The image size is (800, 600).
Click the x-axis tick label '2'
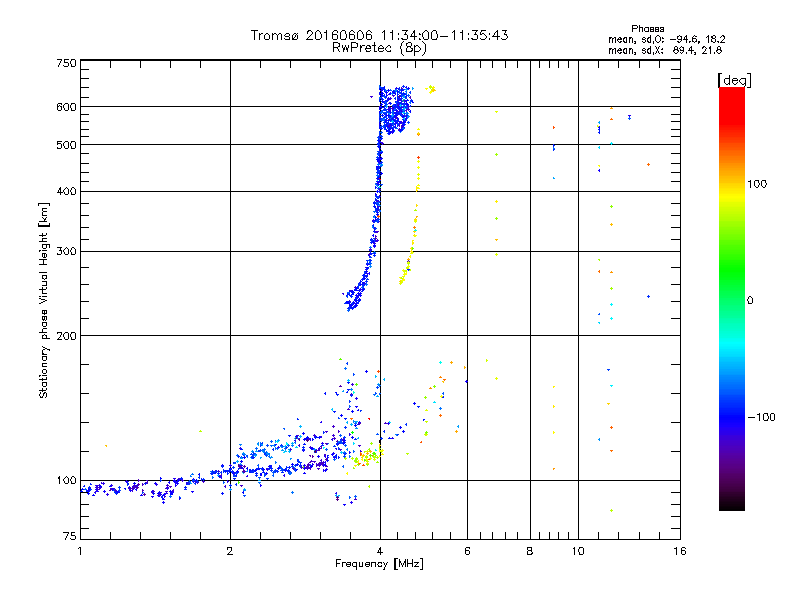click(230, 551)
